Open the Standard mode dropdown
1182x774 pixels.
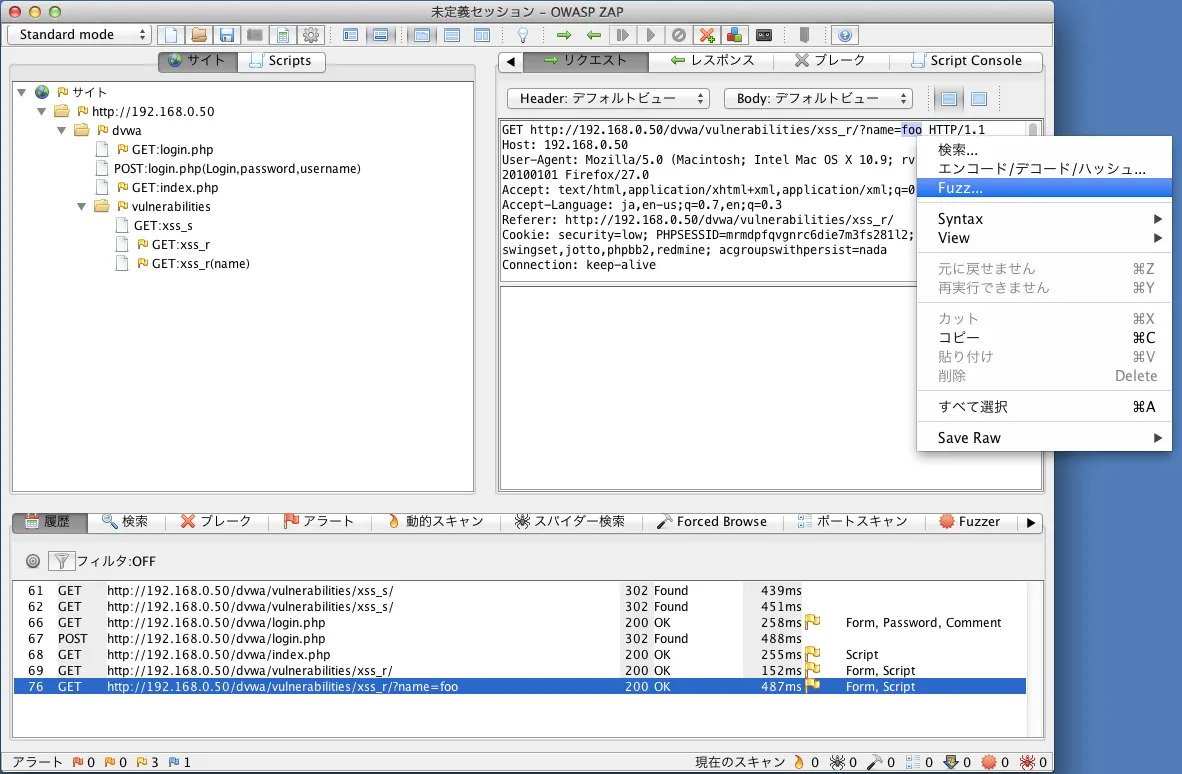pyautogui.click(x=79, y=34)
